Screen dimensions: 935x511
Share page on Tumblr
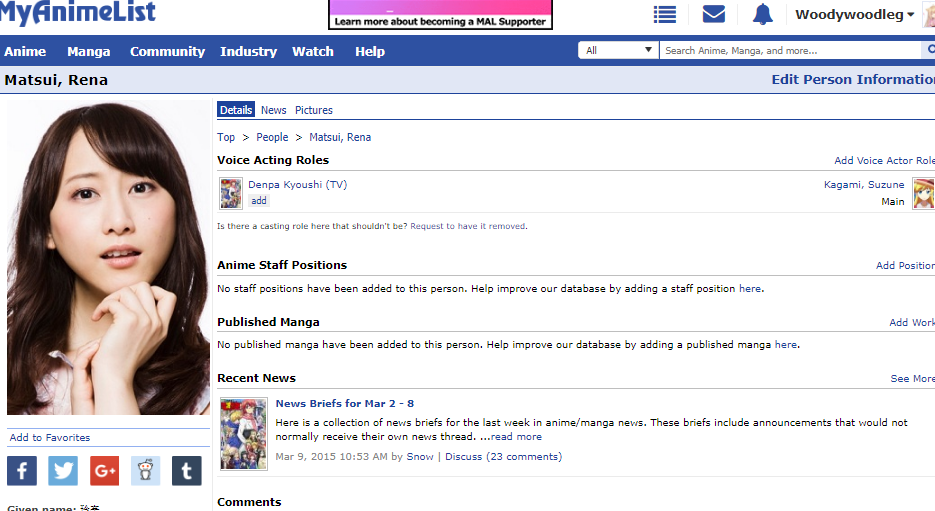pyautogui.click(x=186, y=471)
